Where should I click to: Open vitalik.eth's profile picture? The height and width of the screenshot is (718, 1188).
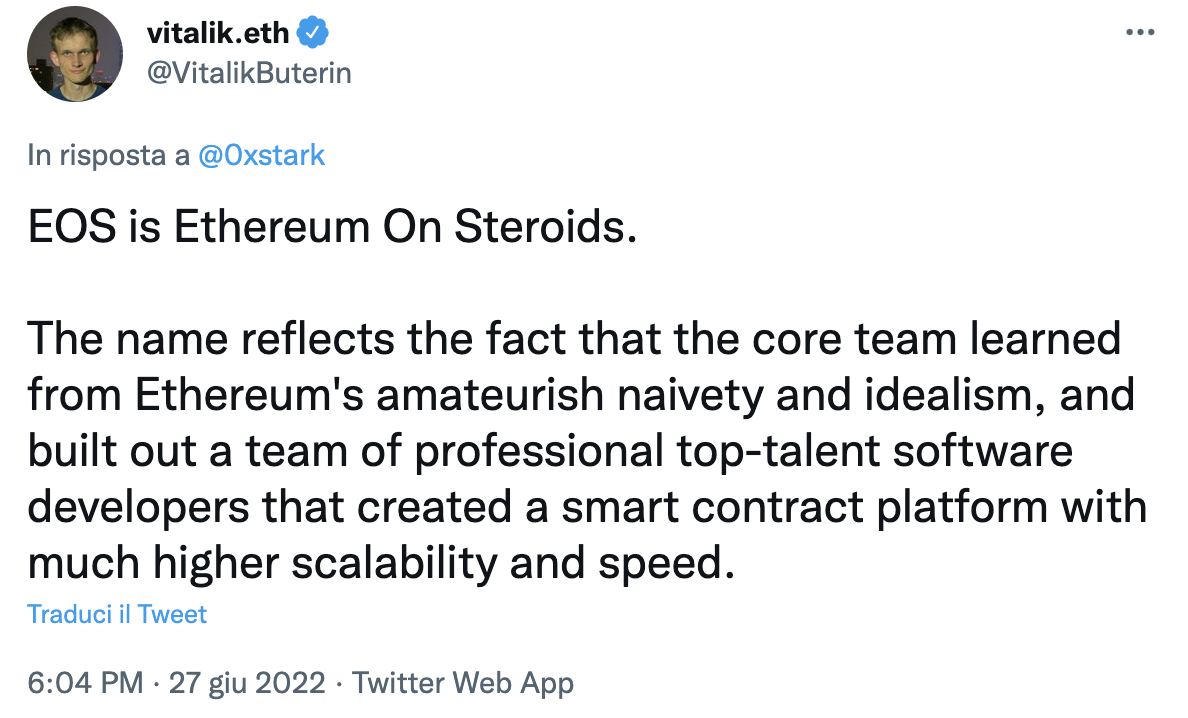(74, 54)
